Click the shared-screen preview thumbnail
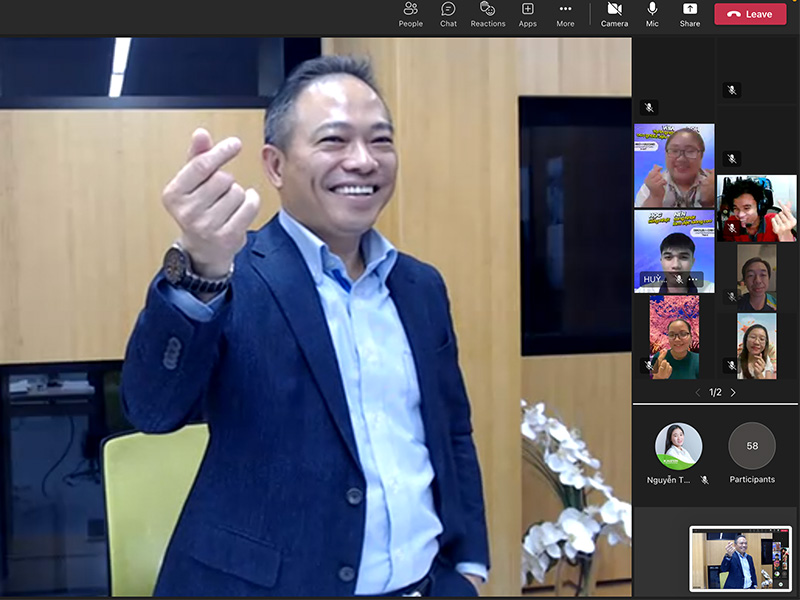The height and width of the screenshot is (600, 800). [x=740, y=558]
